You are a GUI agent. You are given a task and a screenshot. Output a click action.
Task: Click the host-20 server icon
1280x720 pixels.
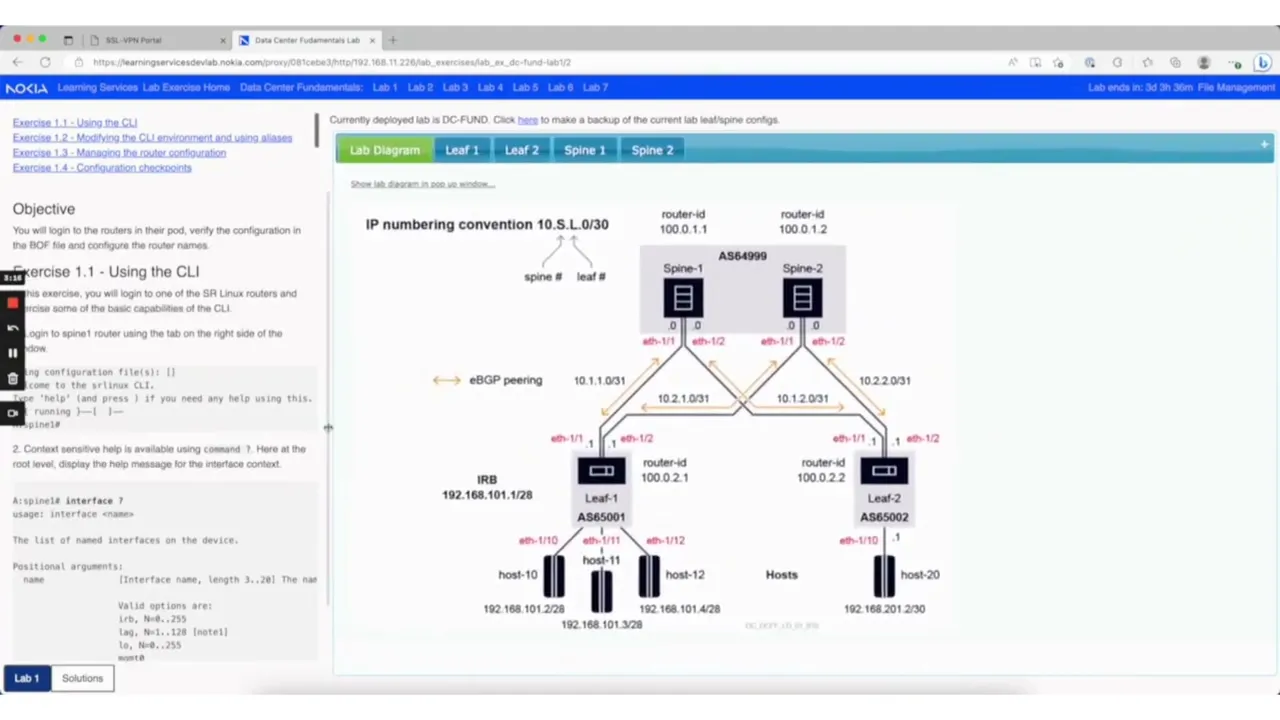click(x=884, y=576)
